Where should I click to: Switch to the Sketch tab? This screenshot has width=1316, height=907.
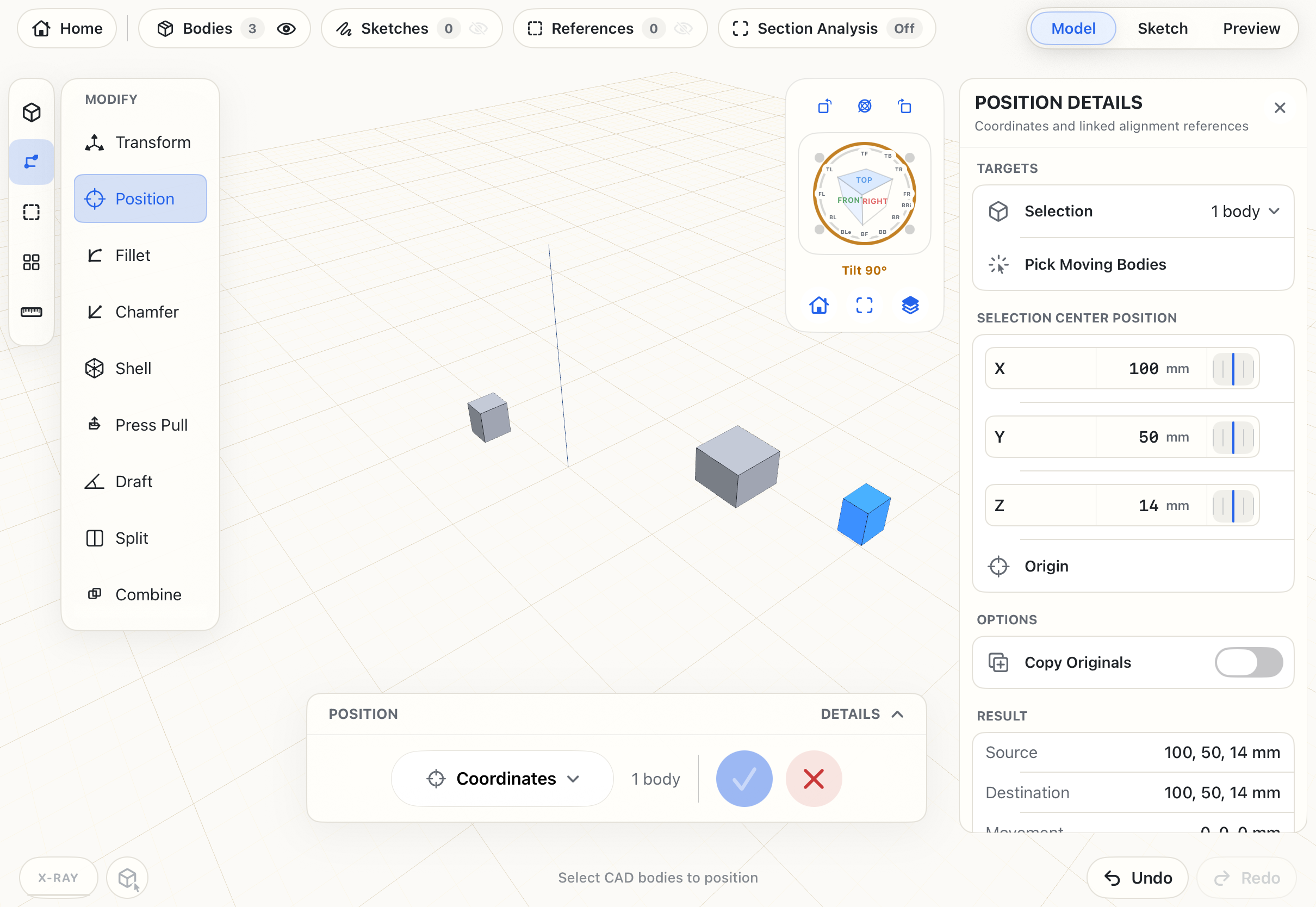1162,28
